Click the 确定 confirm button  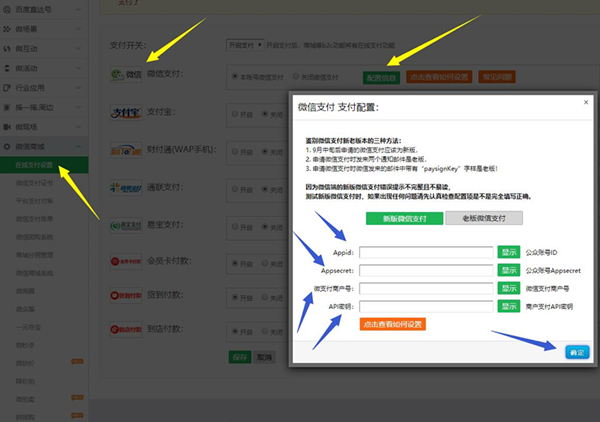tap(577, 352)
